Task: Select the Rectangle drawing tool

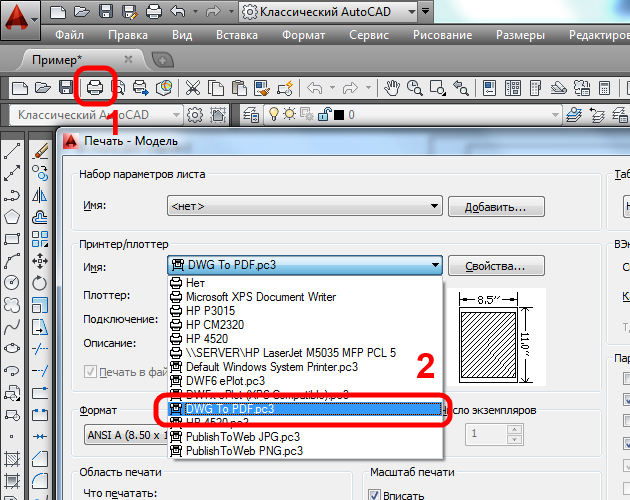Action: (12, 239)
